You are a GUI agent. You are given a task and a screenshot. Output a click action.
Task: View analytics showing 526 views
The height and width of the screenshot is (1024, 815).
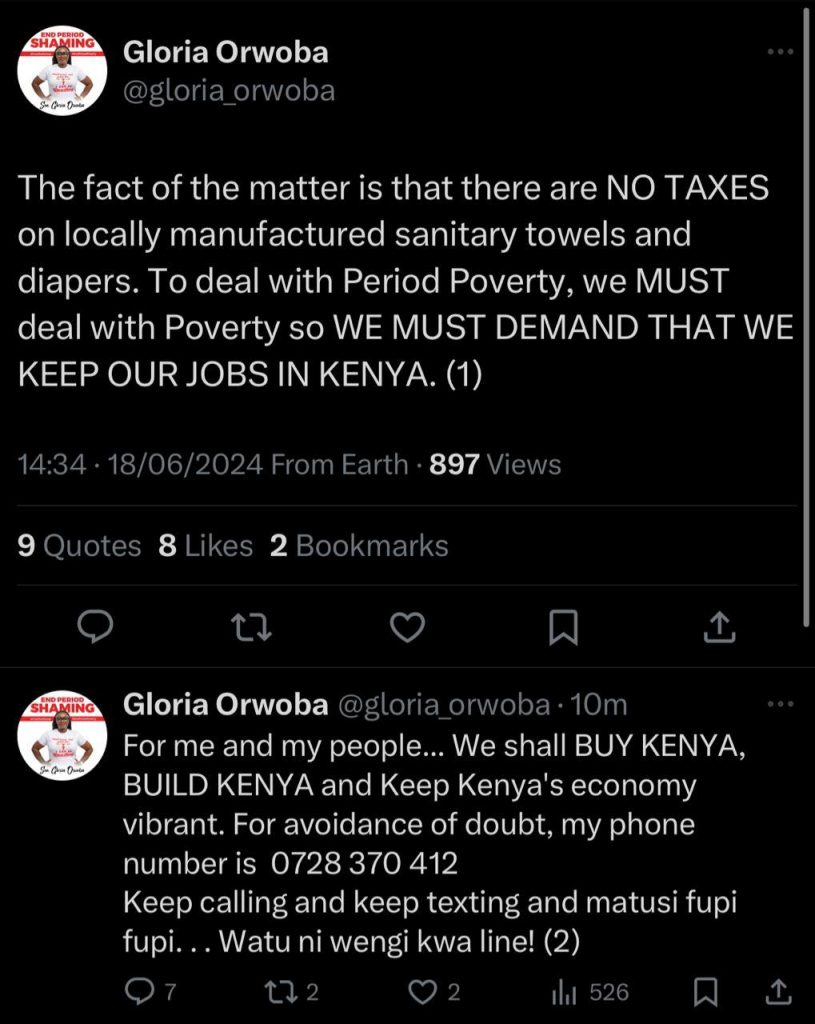(x=591, y=991)
